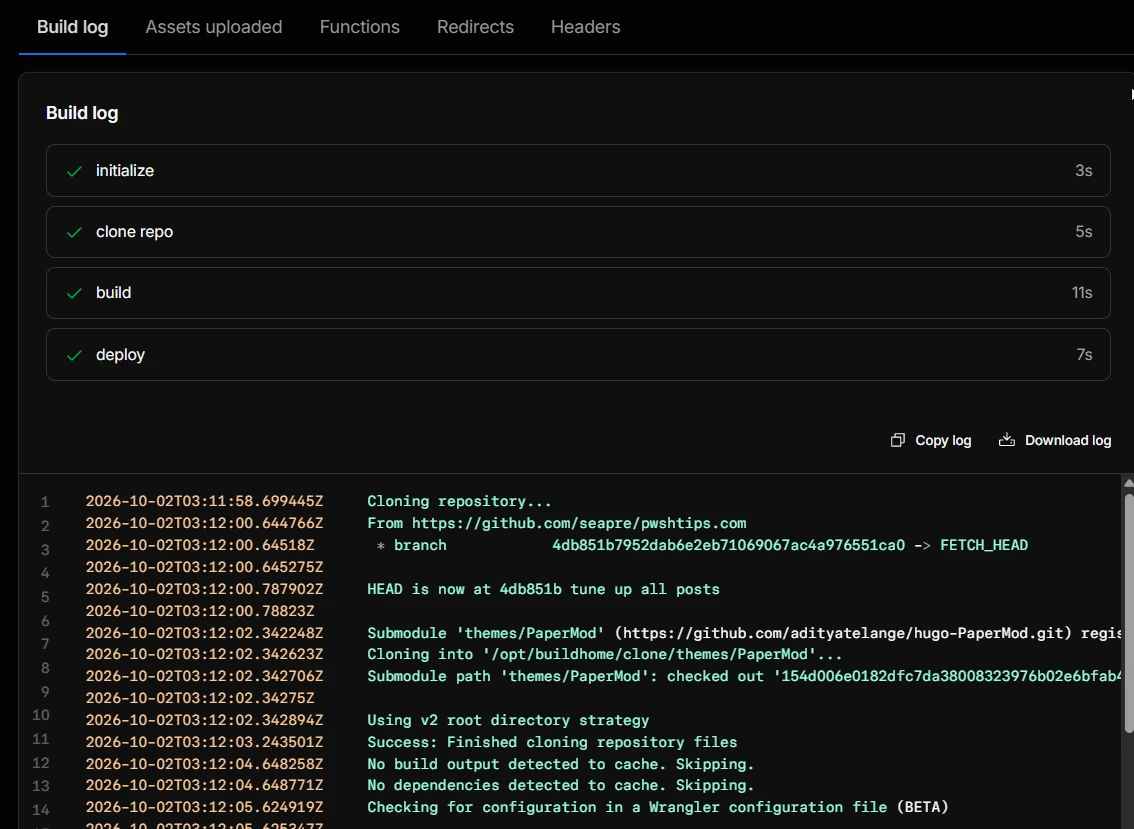Open the Functions tab
Viewport: 1134px width, 829px height.
[359, 27]
